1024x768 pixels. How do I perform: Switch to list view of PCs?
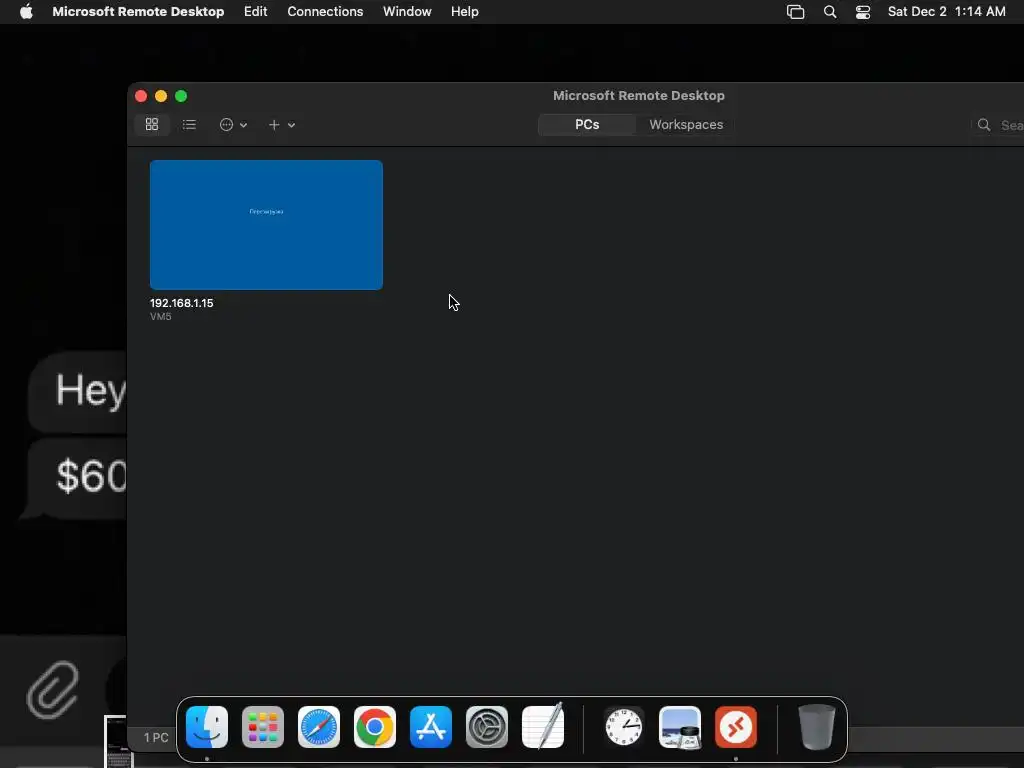(x=189, y=124)
